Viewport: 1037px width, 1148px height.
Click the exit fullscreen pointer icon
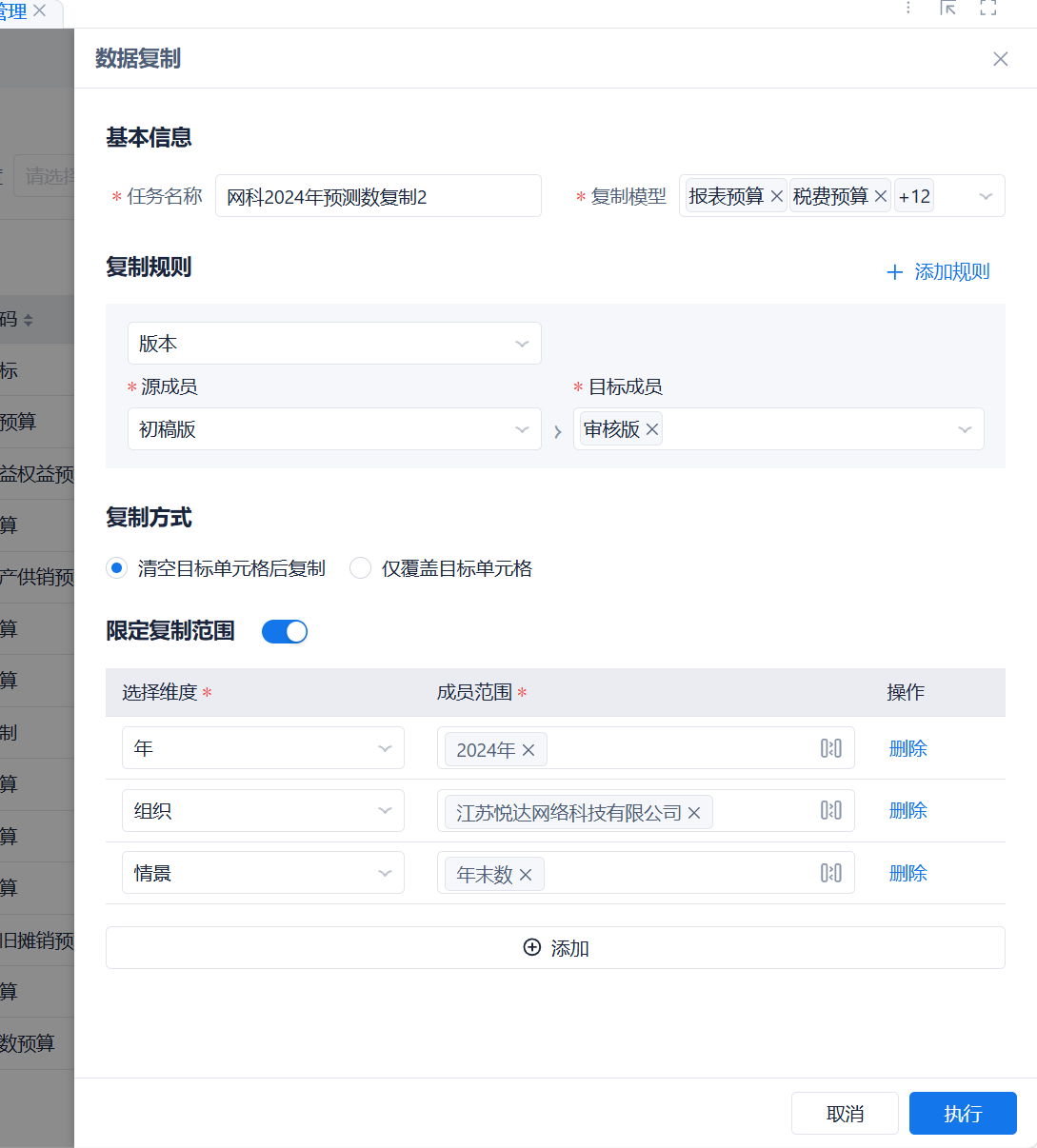click(948, 8)
